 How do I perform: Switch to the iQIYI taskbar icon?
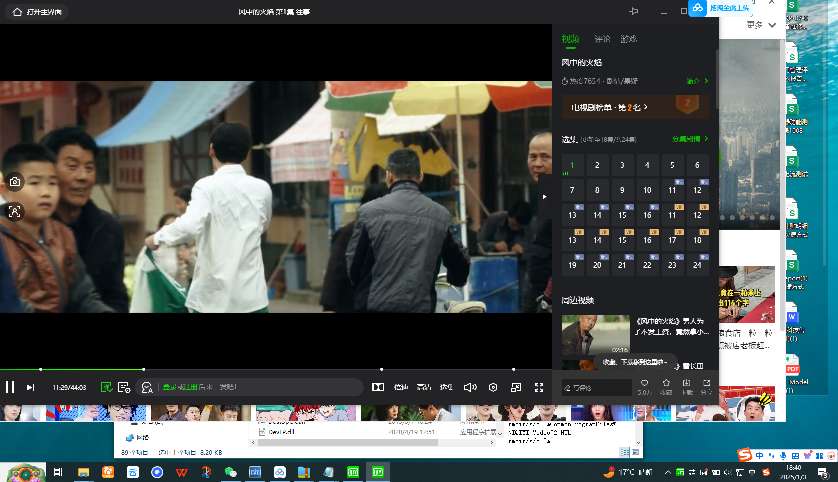click(x=378, y=472)
